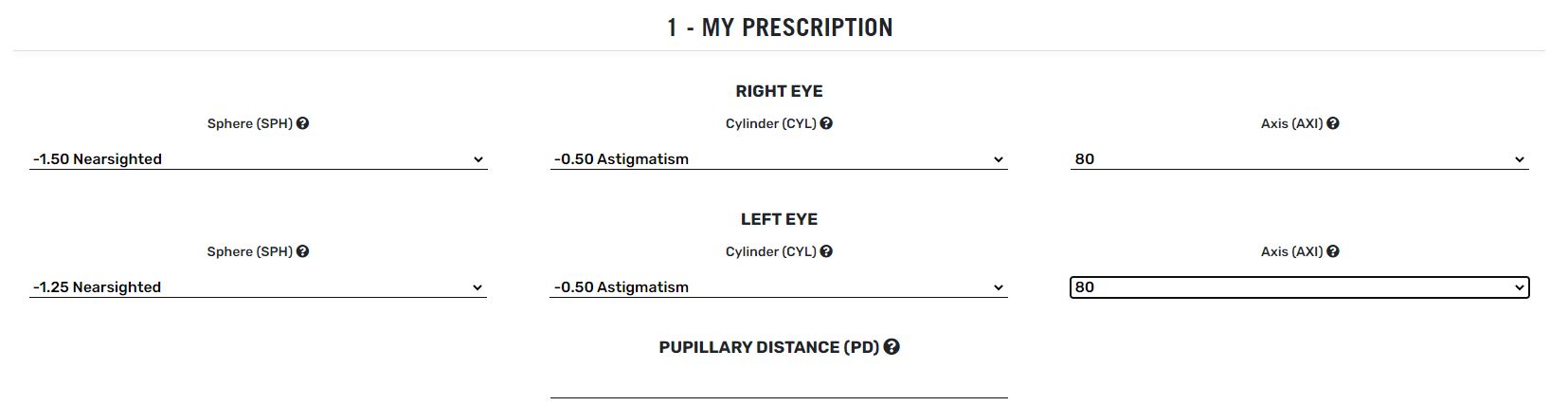This screenshot has width=1568, height=406.
Task: Open the right eye Sphere dropdown showing -1.50 Nearsighted
Action: coord(258,159)
